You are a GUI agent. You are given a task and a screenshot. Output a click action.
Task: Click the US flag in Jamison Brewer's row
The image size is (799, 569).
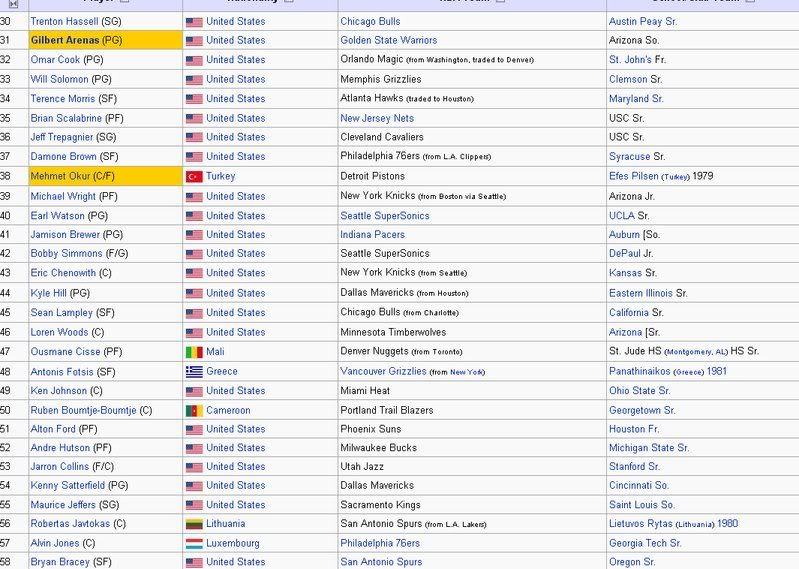[194, 235]
